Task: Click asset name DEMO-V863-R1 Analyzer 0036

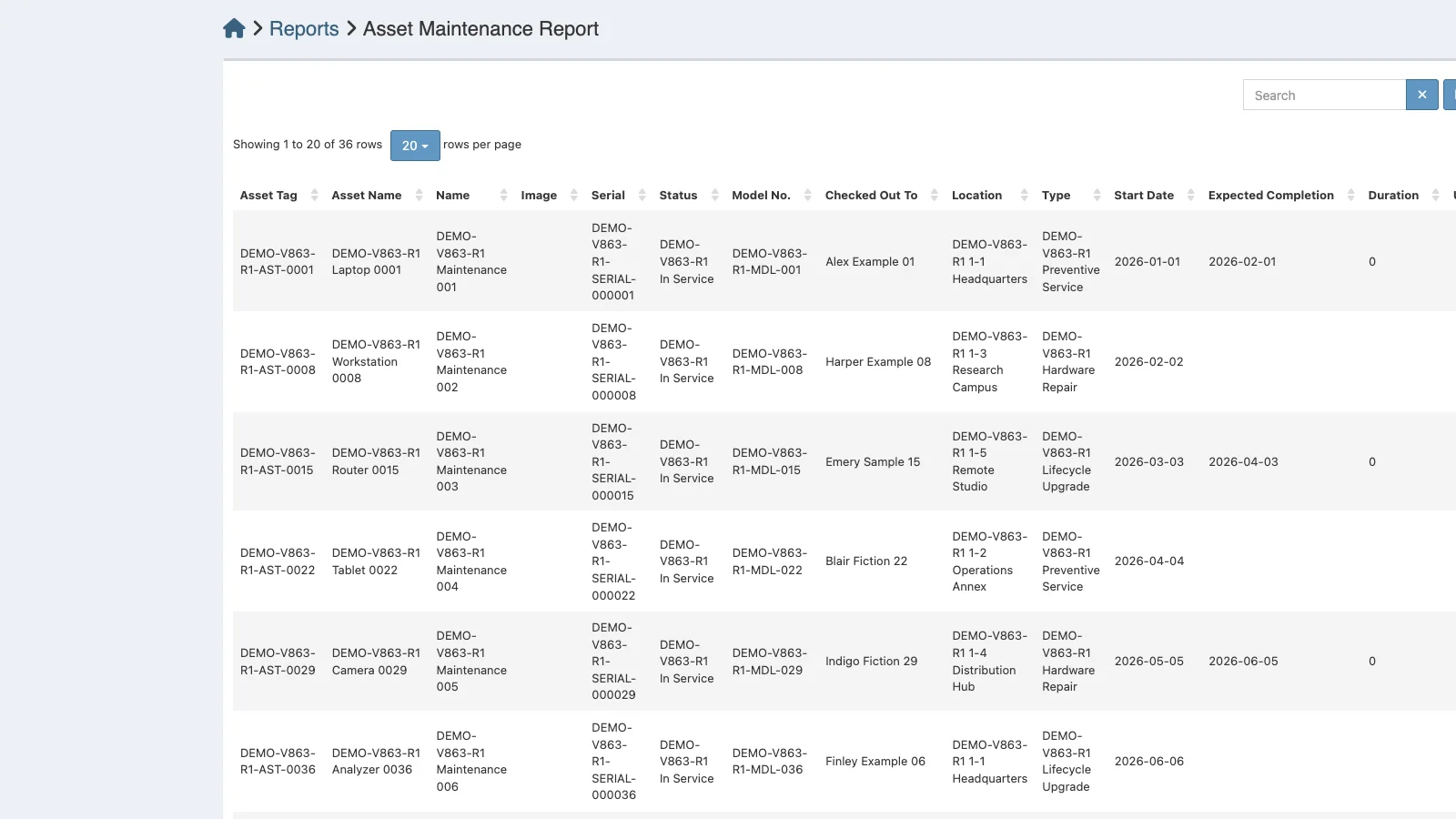Action: pos(376,762)
